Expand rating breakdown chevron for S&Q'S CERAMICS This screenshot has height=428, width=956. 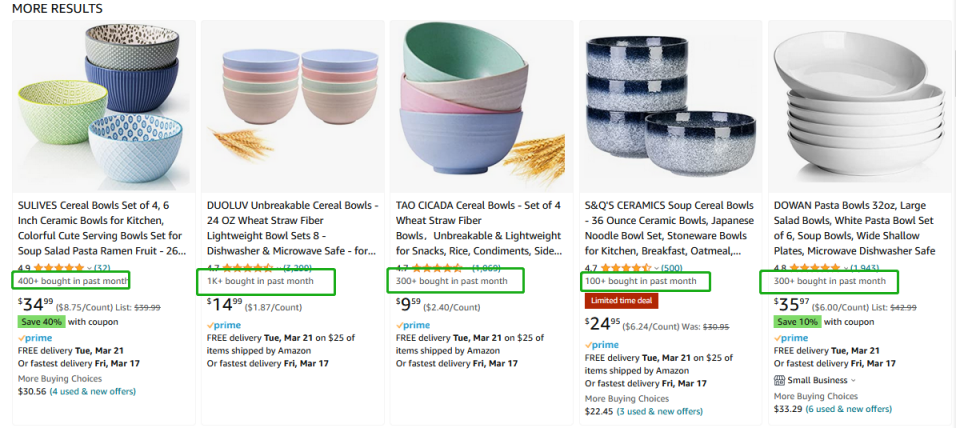657,268
